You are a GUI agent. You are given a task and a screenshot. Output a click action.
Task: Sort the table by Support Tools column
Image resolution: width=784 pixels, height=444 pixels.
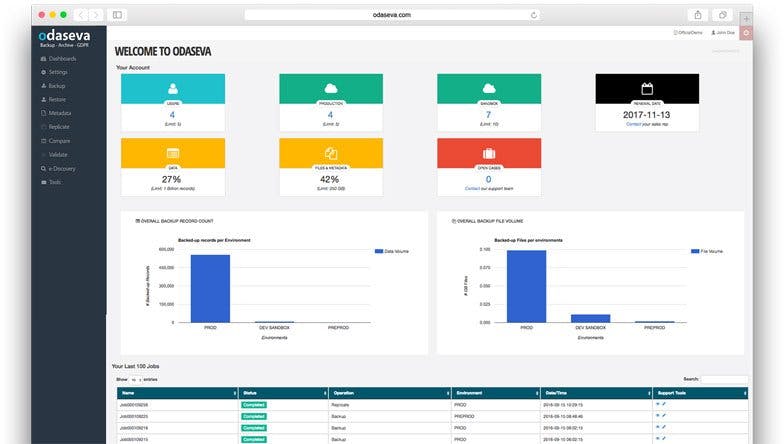700,393
